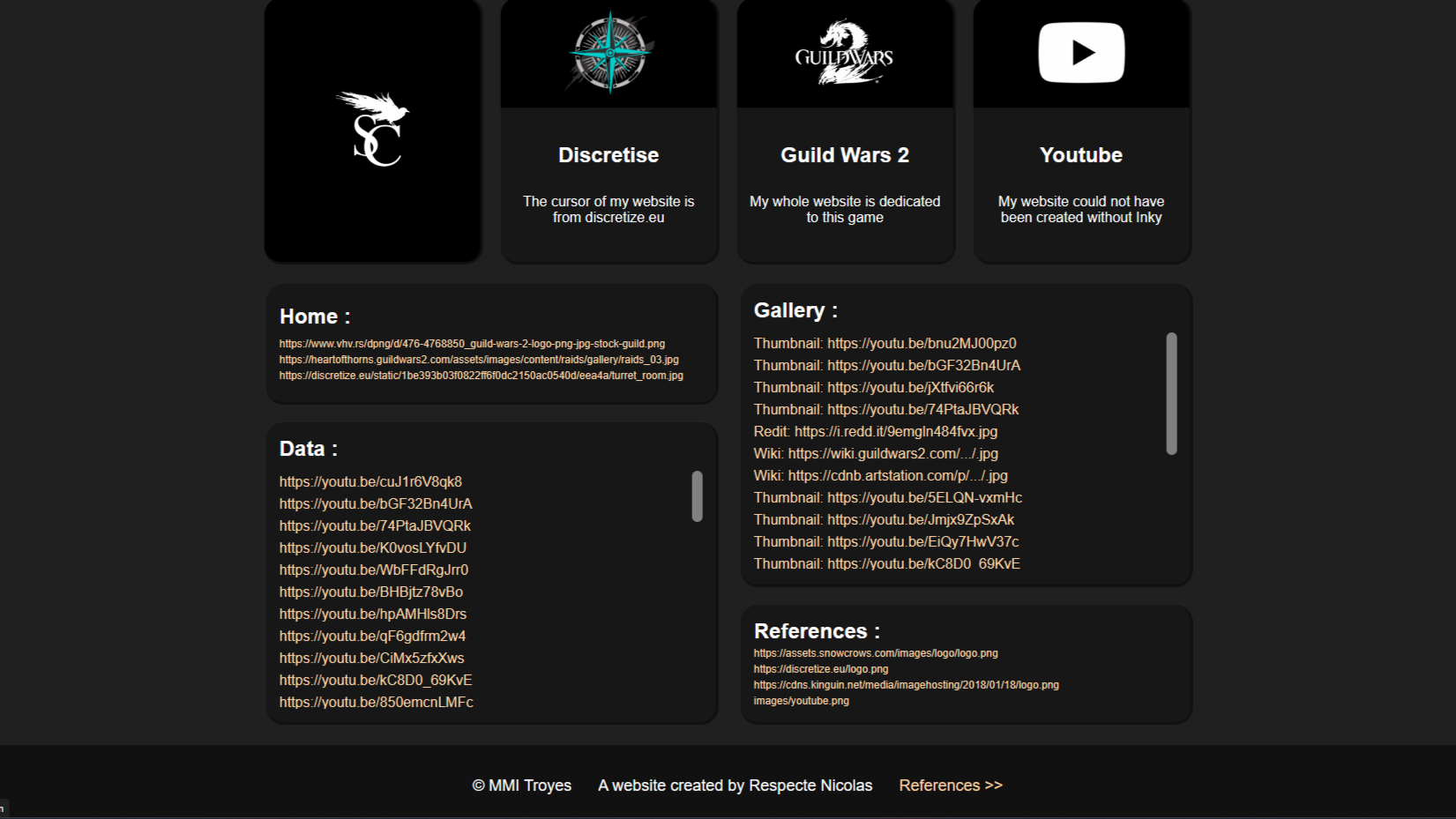
Task: Click Data link 850emcnLMFc
Action: (377, 703)
